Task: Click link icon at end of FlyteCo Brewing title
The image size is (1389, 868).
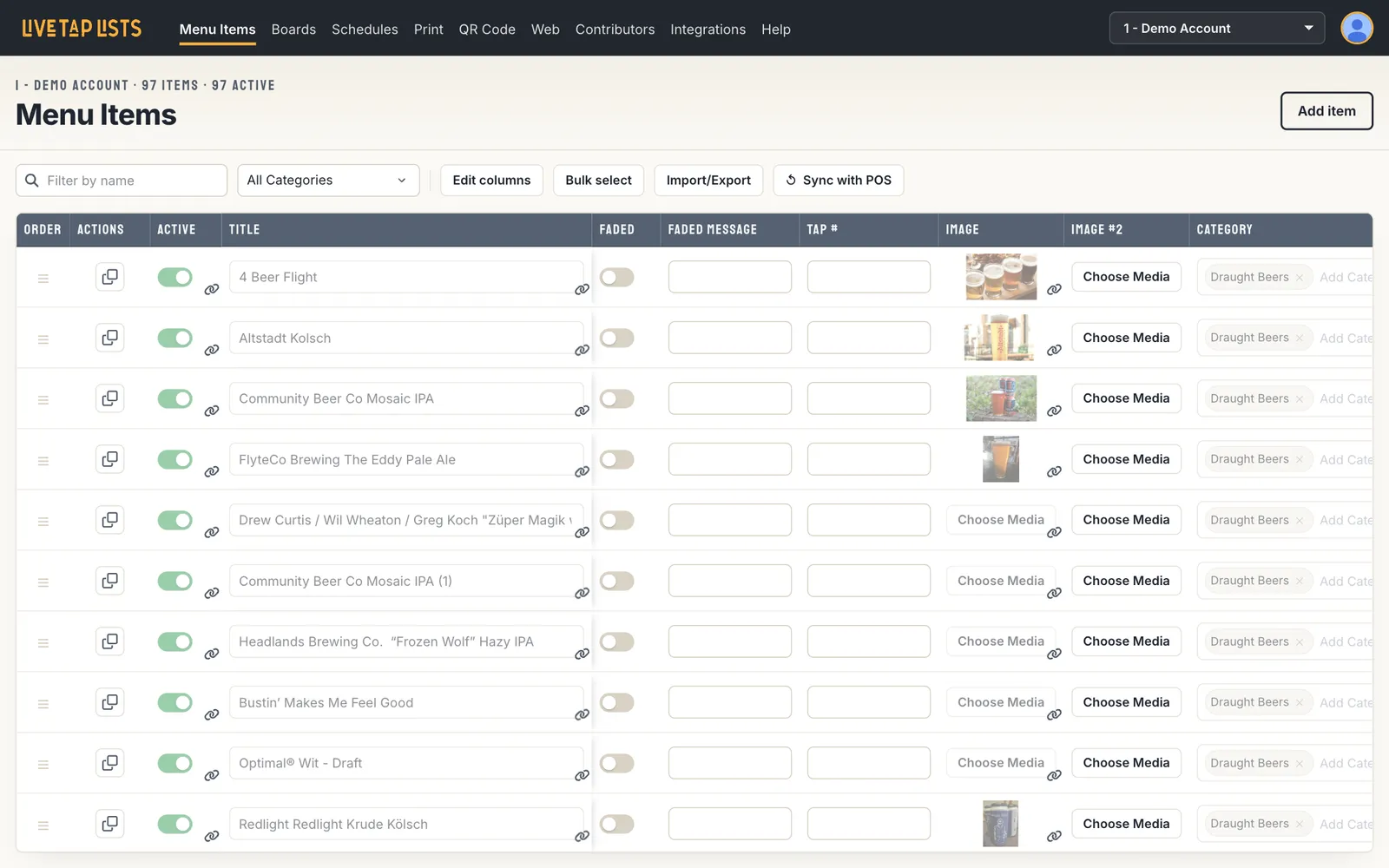Action: click(582, 471)
